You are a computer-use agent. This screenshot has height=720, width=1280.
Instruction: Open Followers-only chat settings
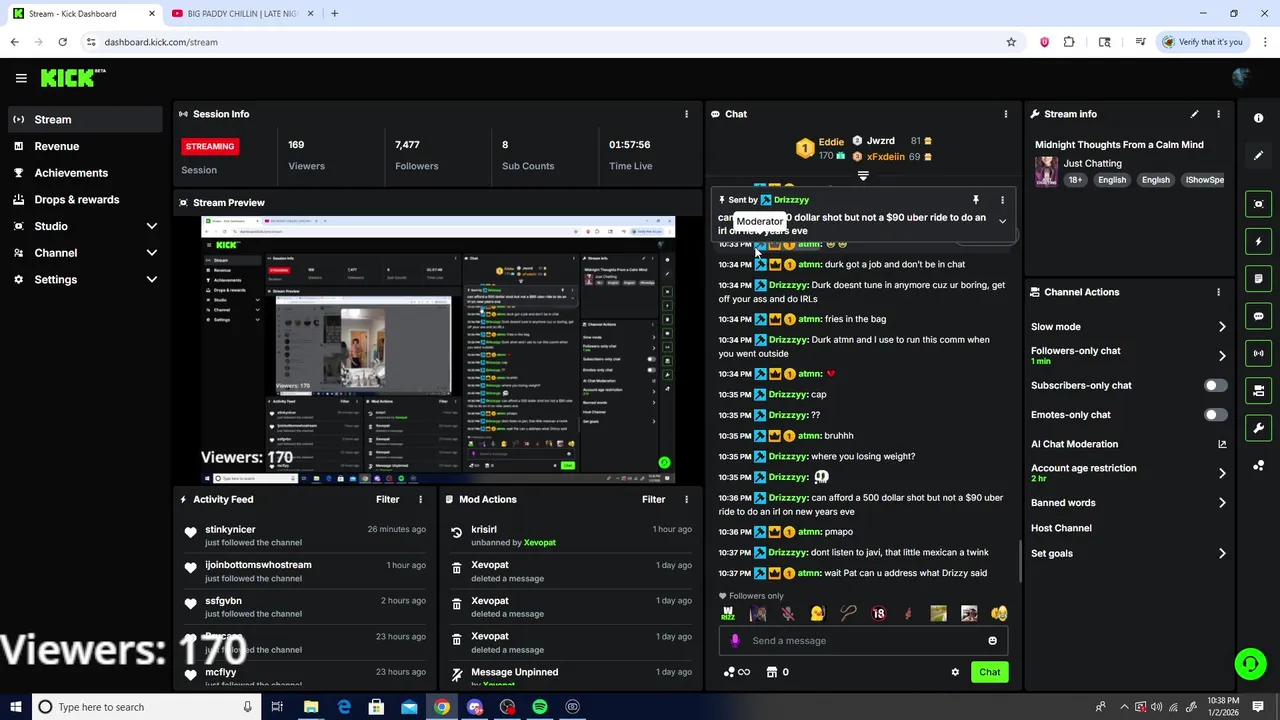tap(1128, 355)
